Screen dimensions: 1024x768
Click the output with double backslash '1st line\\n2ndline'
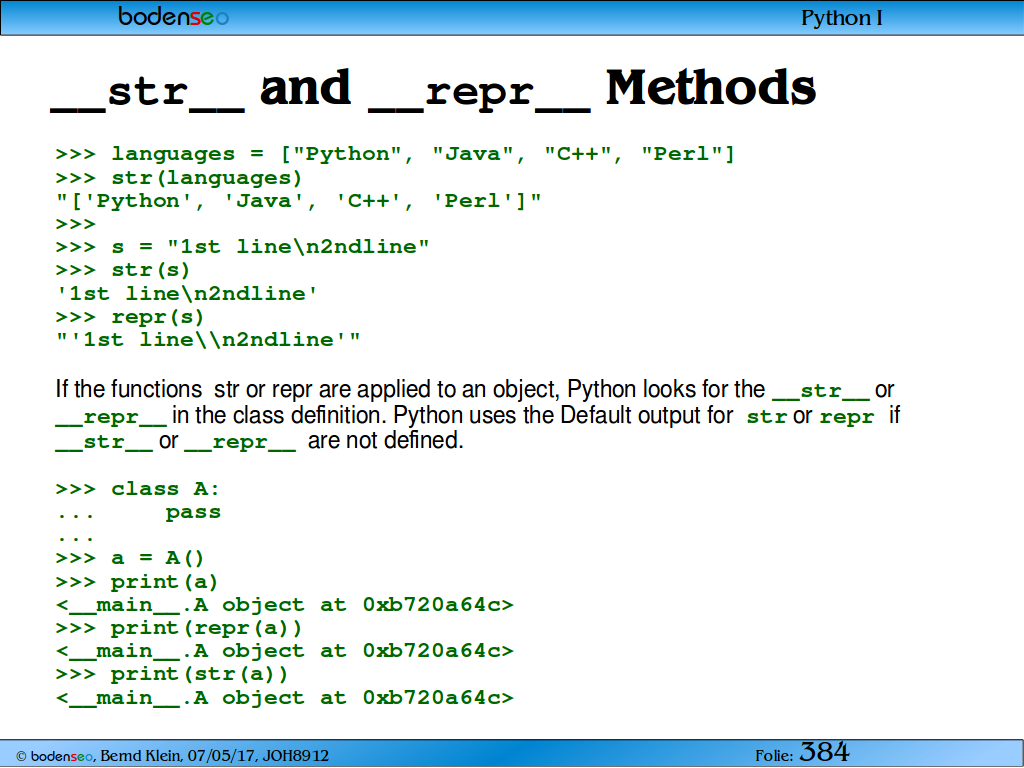coord(208,340)
